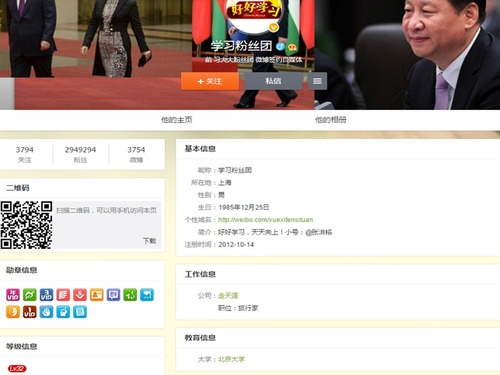Click the 走天涯 company link
The width and height of the screenshot is (500, 375).
(228, 295)
